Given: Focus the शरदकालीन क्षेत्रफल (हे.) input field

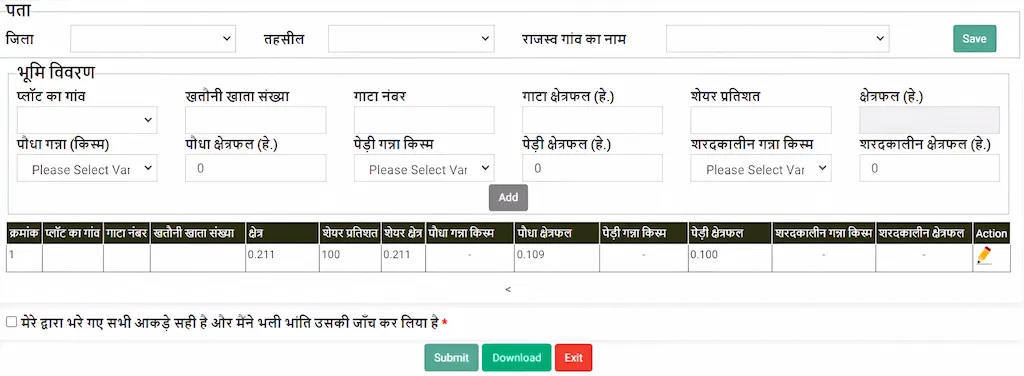Looking at the screenshot, I should tap(929, 168).
